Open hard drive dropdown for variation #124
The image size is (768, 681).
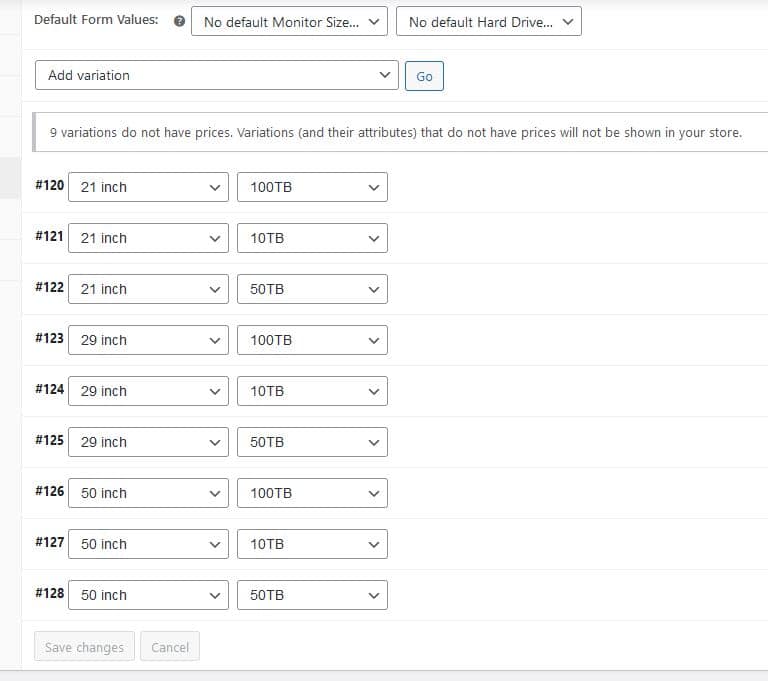coord(312,391)
